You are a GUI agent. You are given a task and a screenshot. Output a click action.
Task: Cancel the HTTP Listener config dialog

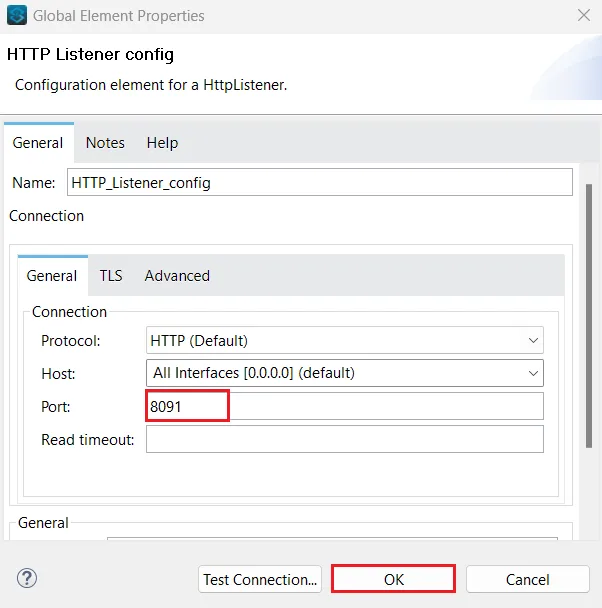pos(527,579)
